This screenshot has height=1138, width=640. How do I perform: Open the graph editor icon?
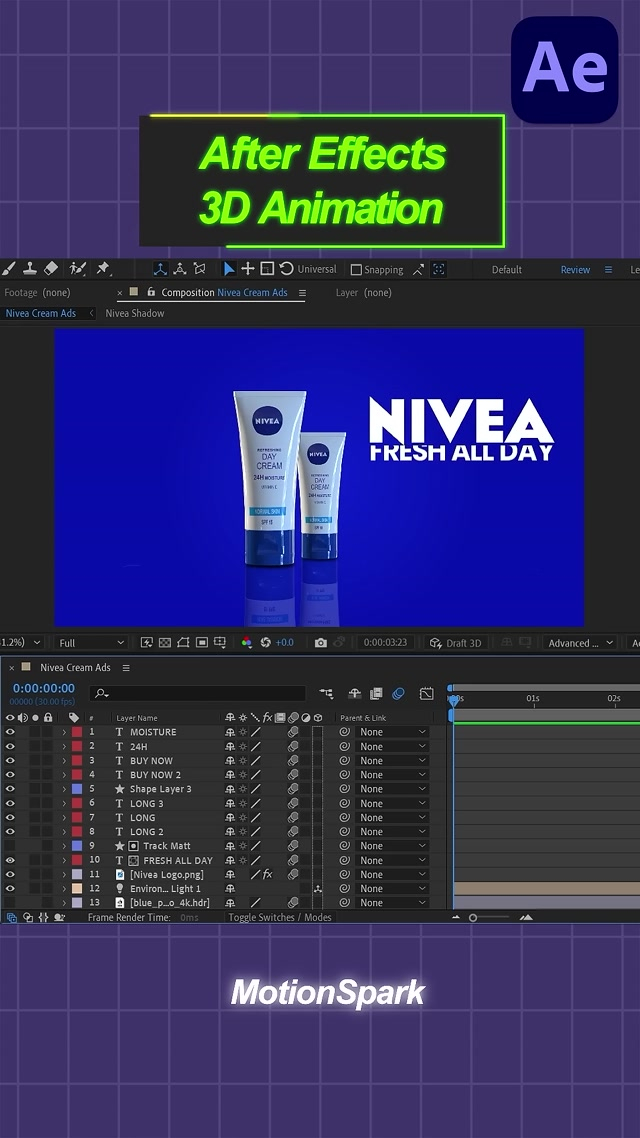point(427,693)
